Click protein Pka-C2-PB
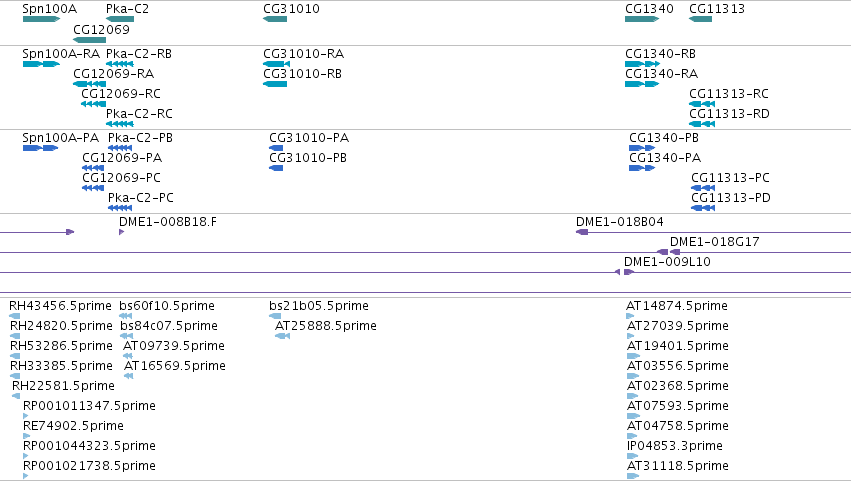The image size is (851, 481). pyautogui.click(x=140, y=138)
